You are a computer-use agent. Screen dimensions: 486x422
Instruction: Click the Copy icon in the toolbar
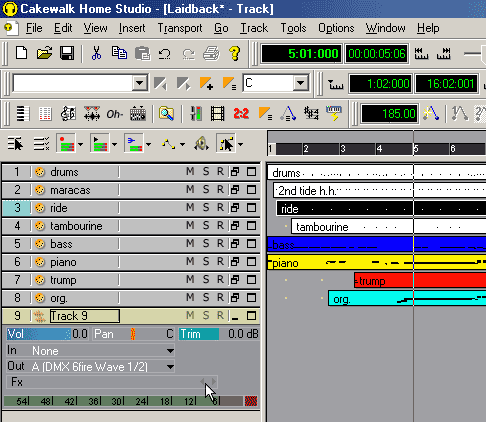tap(119, 53)
